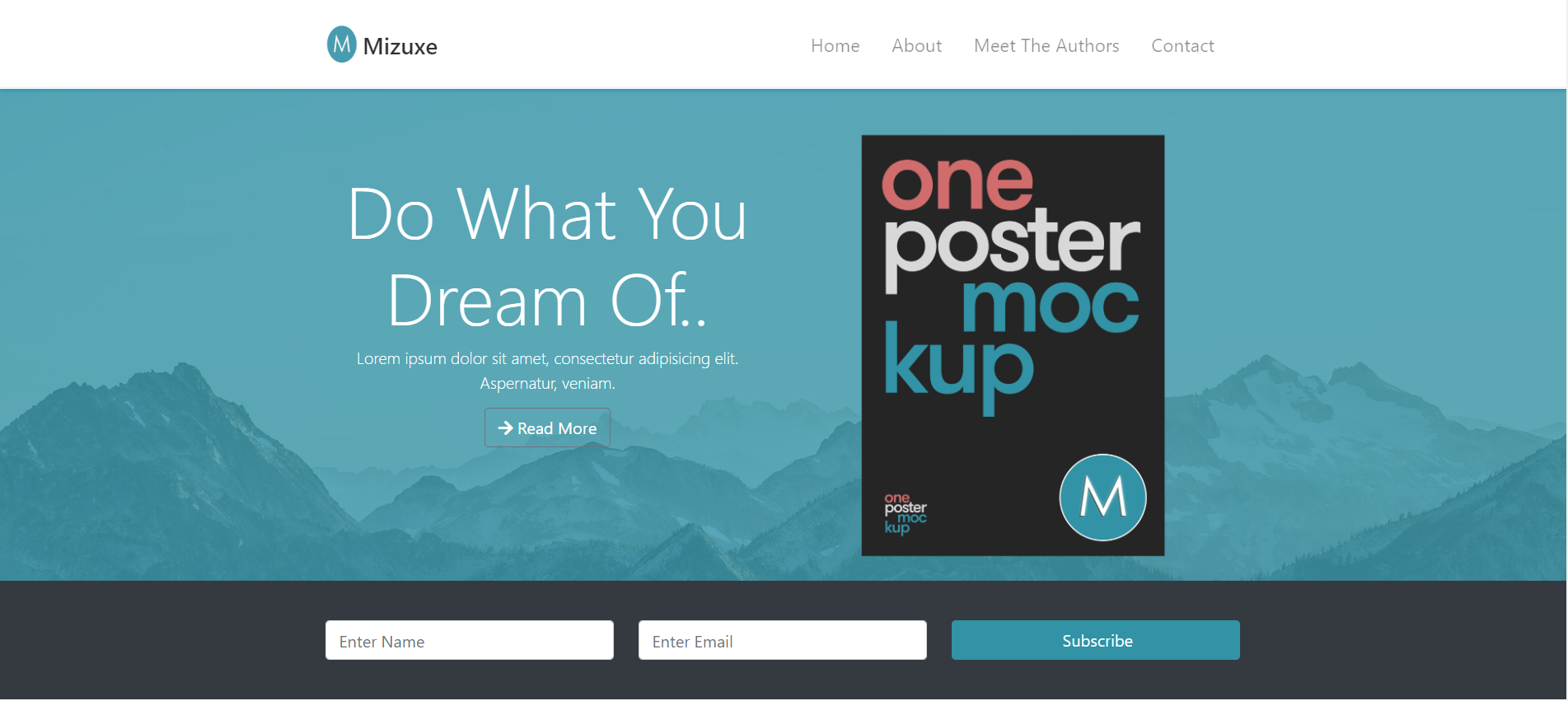The width and height of the screenshot is (1568, 701).
Task: Click the 'Do What You Dream Of..' heading
Action: click(x=547, y=256)
